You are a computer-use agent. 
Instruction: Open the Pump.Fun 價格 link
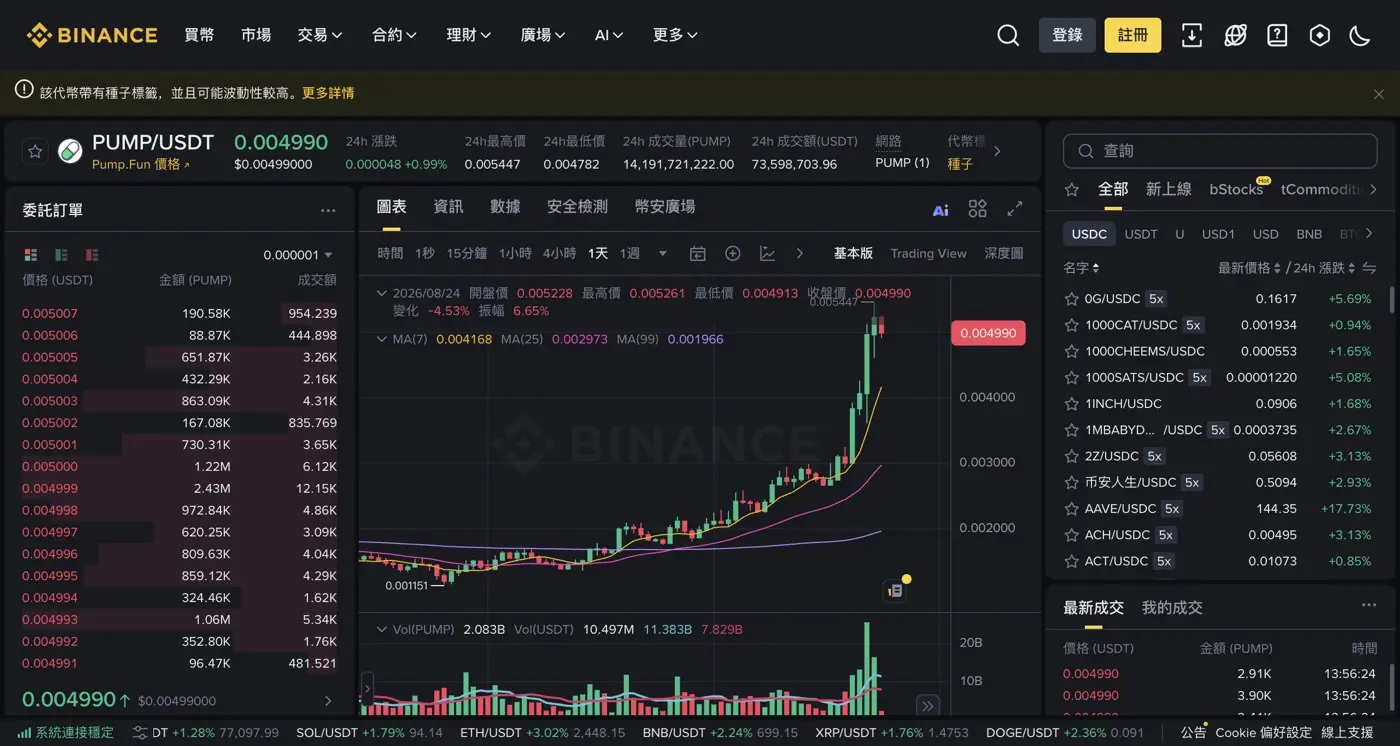point(140,164)
